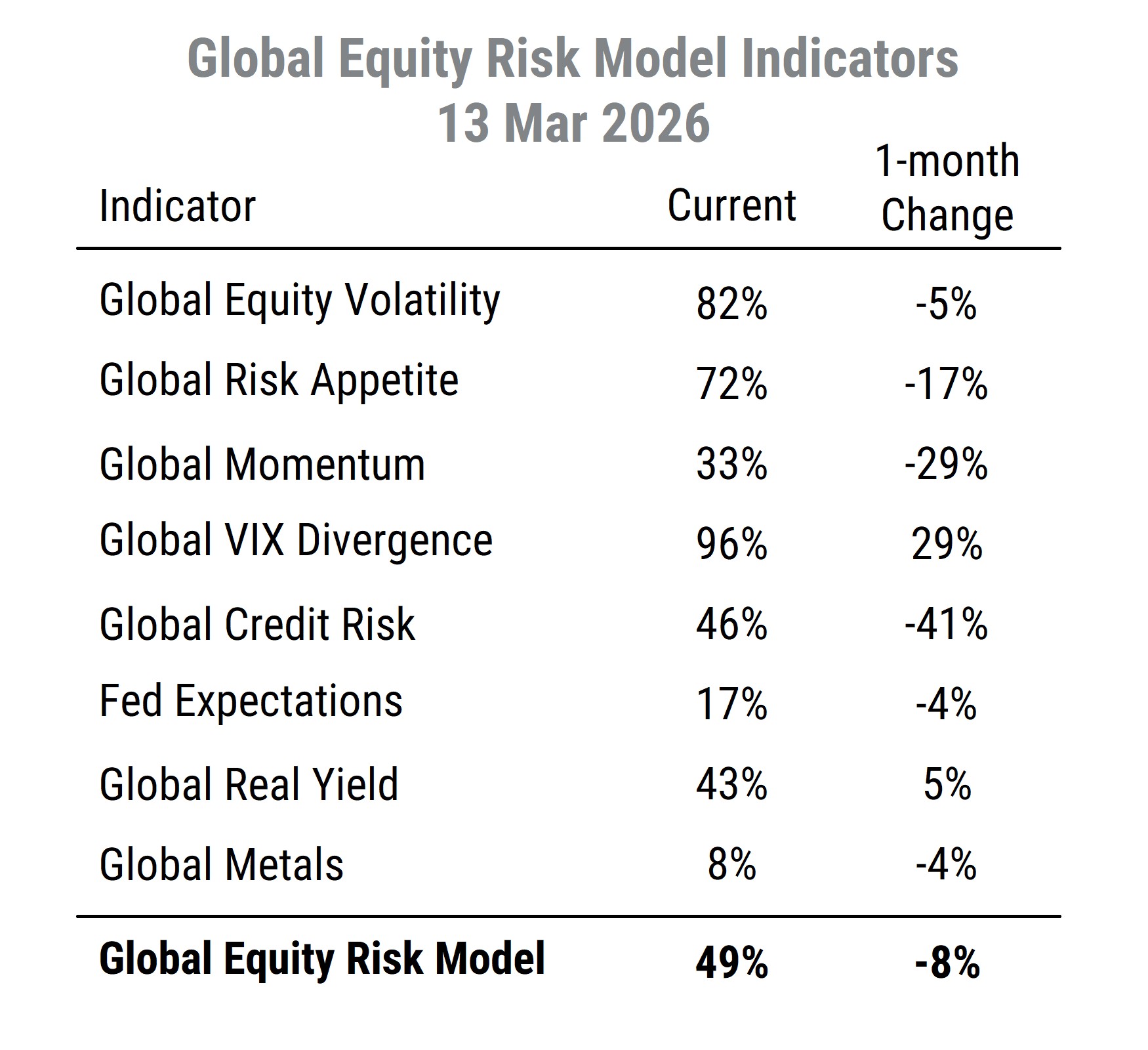The width and height of the screenshot is (1148, 1050).
Task: Select the Global Real Yield row label
Action: [x=249, y=784]
